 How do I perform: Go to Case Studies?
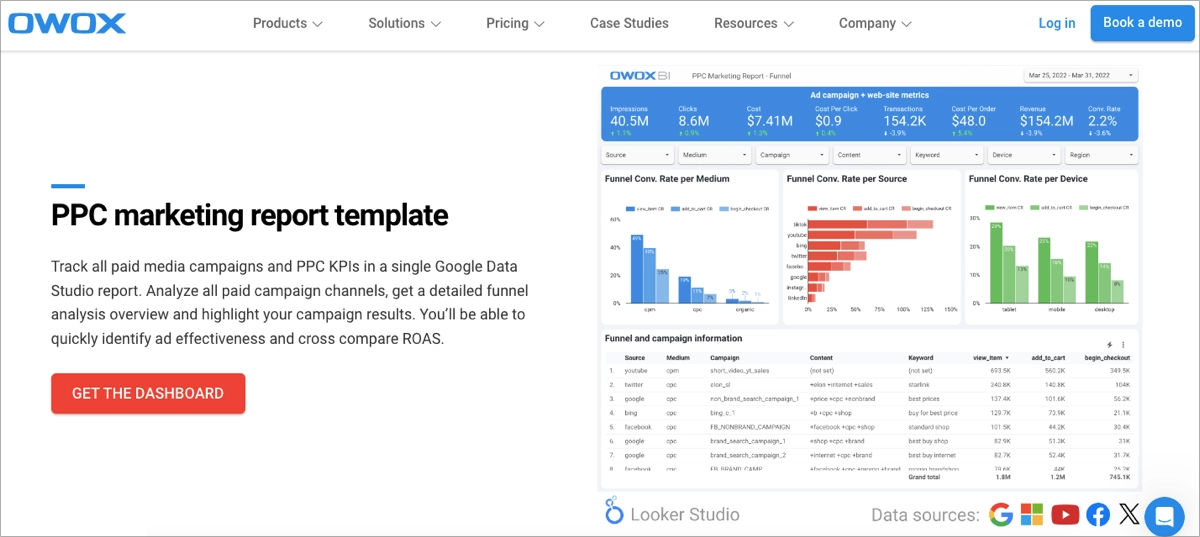coord(629,23)
